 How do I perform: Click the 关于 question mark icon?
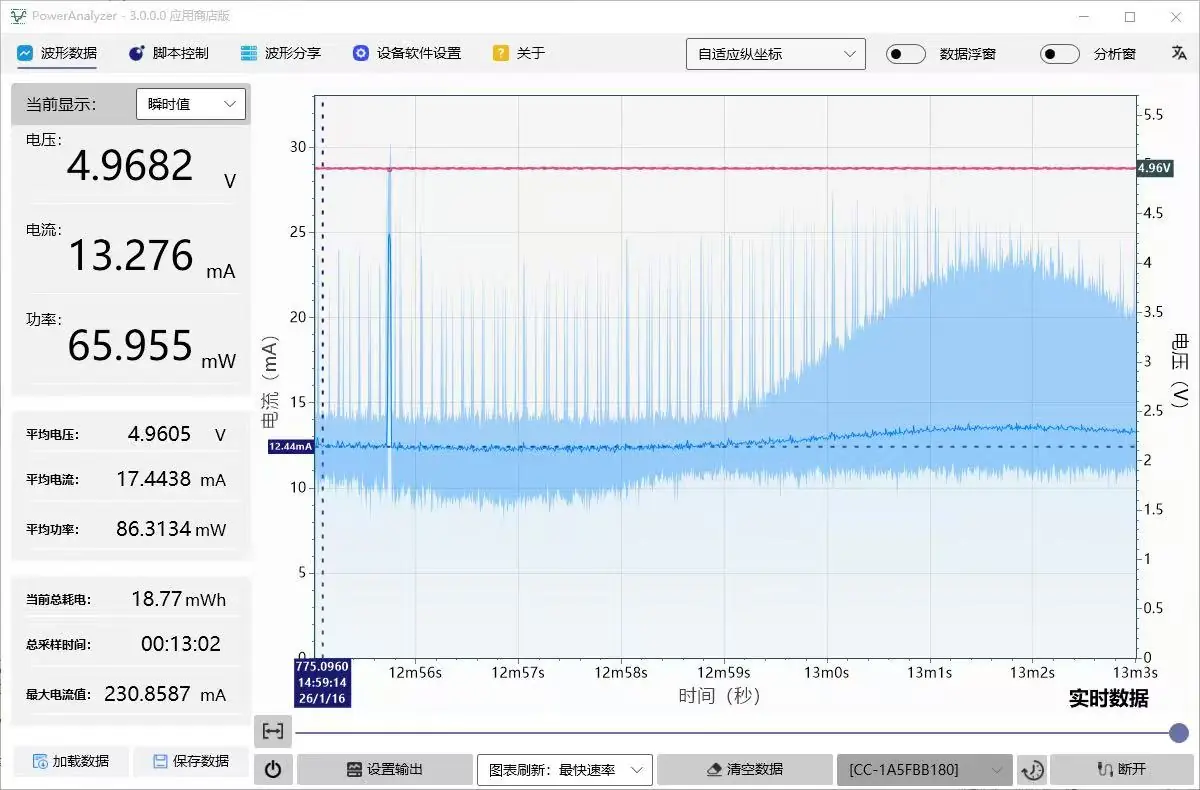(499, 53)
